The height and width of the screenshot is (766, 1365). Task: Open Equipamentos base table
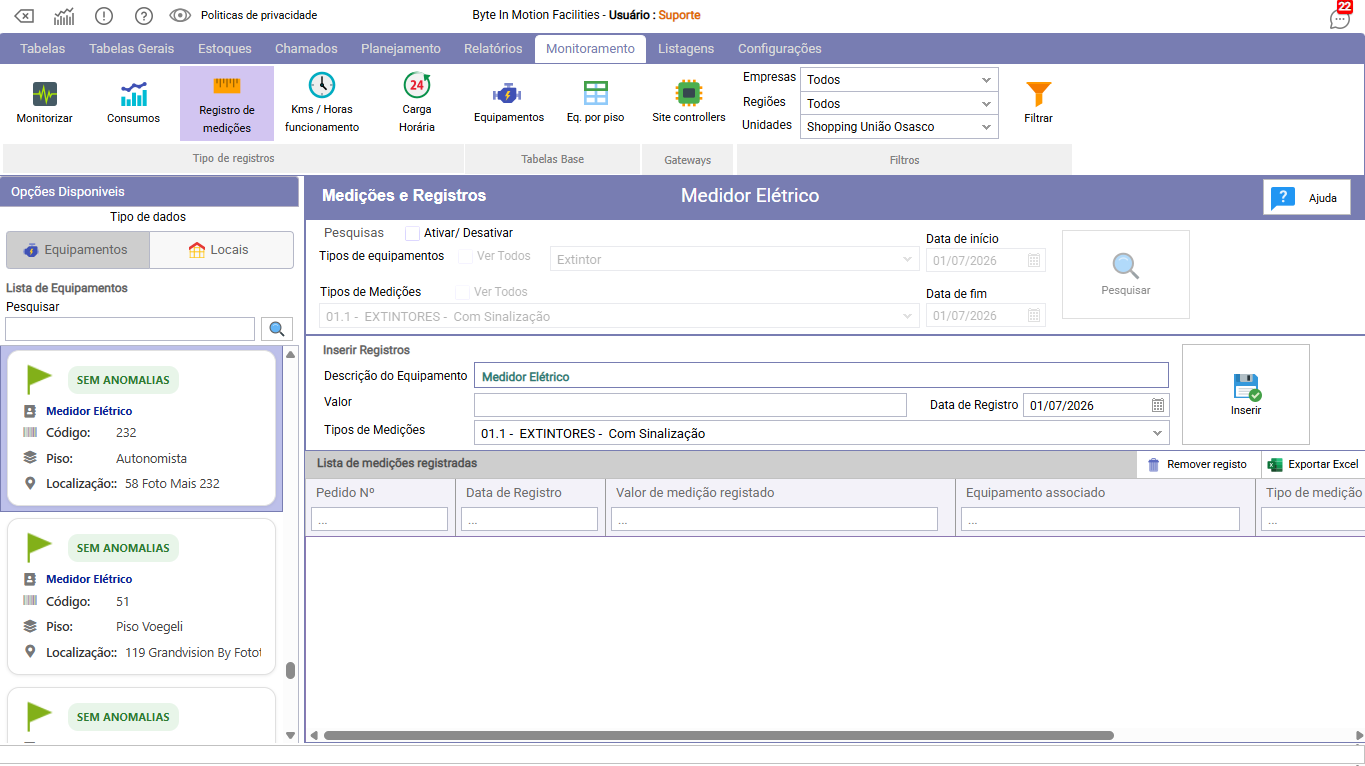(508, 103)
